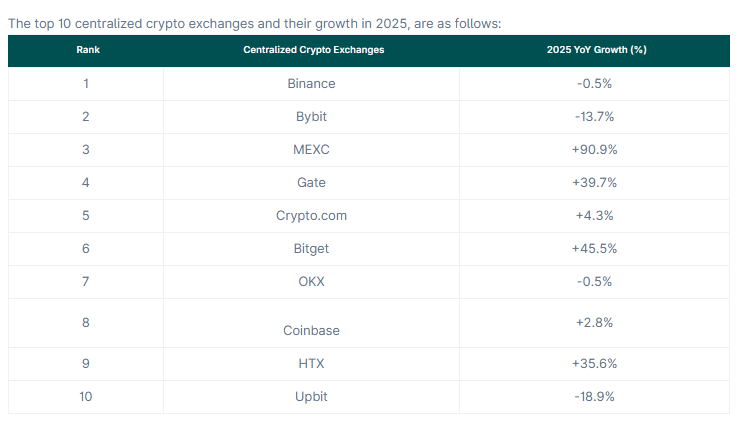Click the -18.9% growth value

tap(595, 397)
